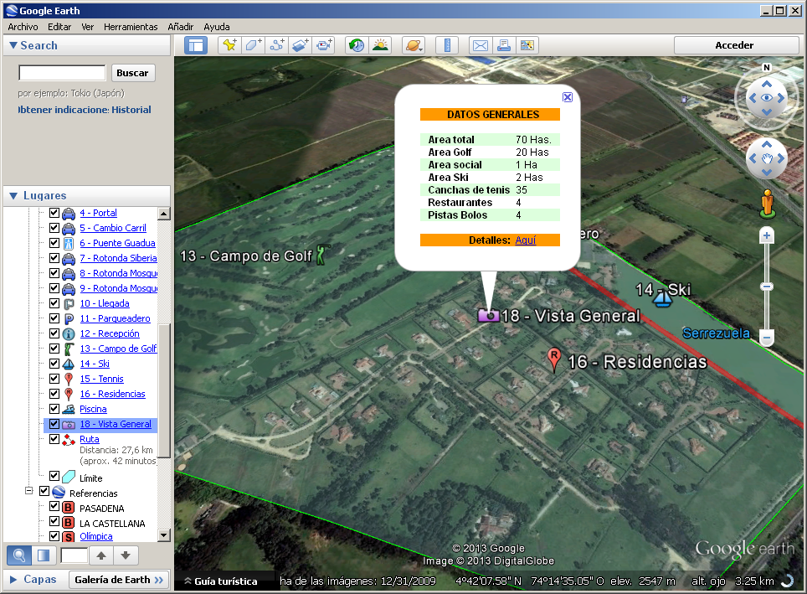The width and height of the screenshot is (807, 594).
Task: Click the golf player map icon
Action: point(322,255)
